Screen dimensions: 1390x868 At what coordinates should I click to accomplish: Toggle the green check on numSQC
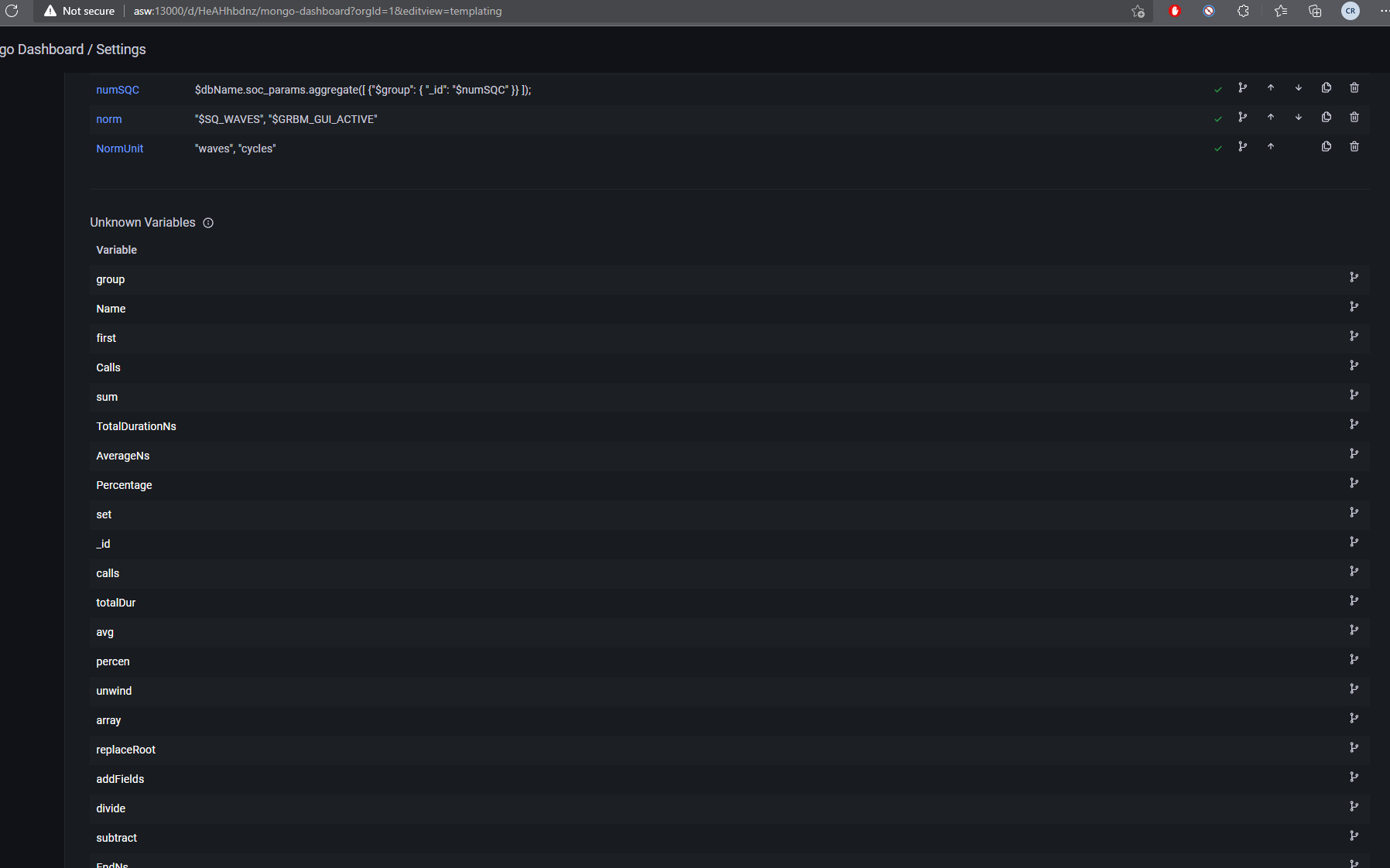tap(1217, 89)
